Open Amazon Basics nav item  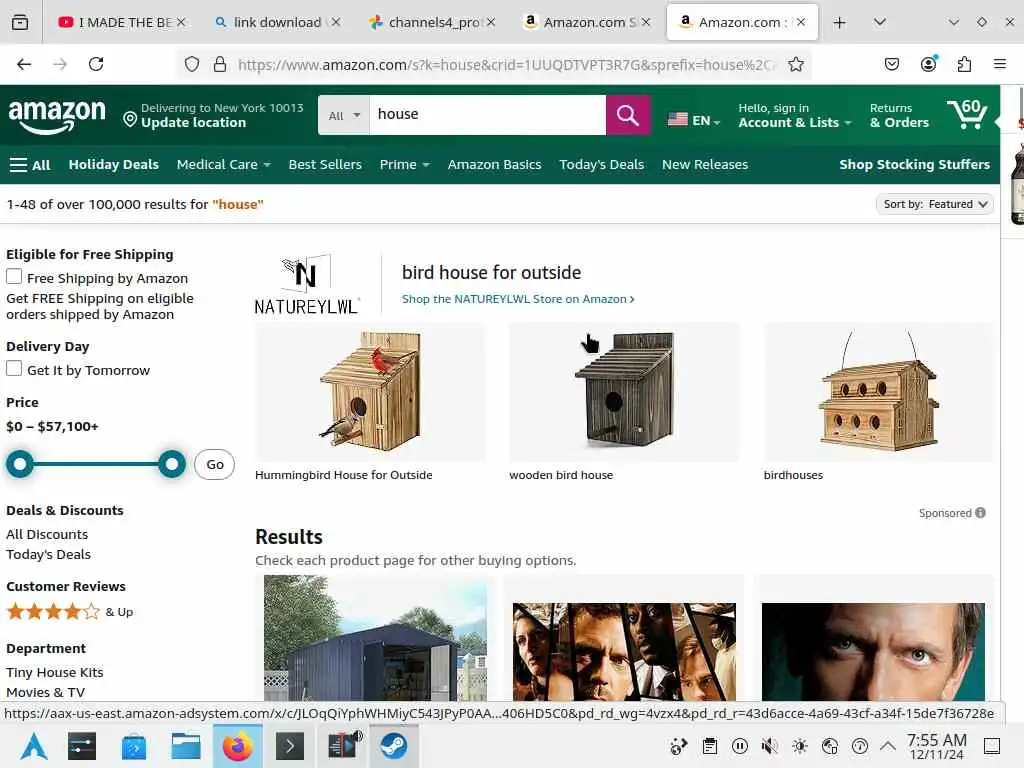pos(494,165)
